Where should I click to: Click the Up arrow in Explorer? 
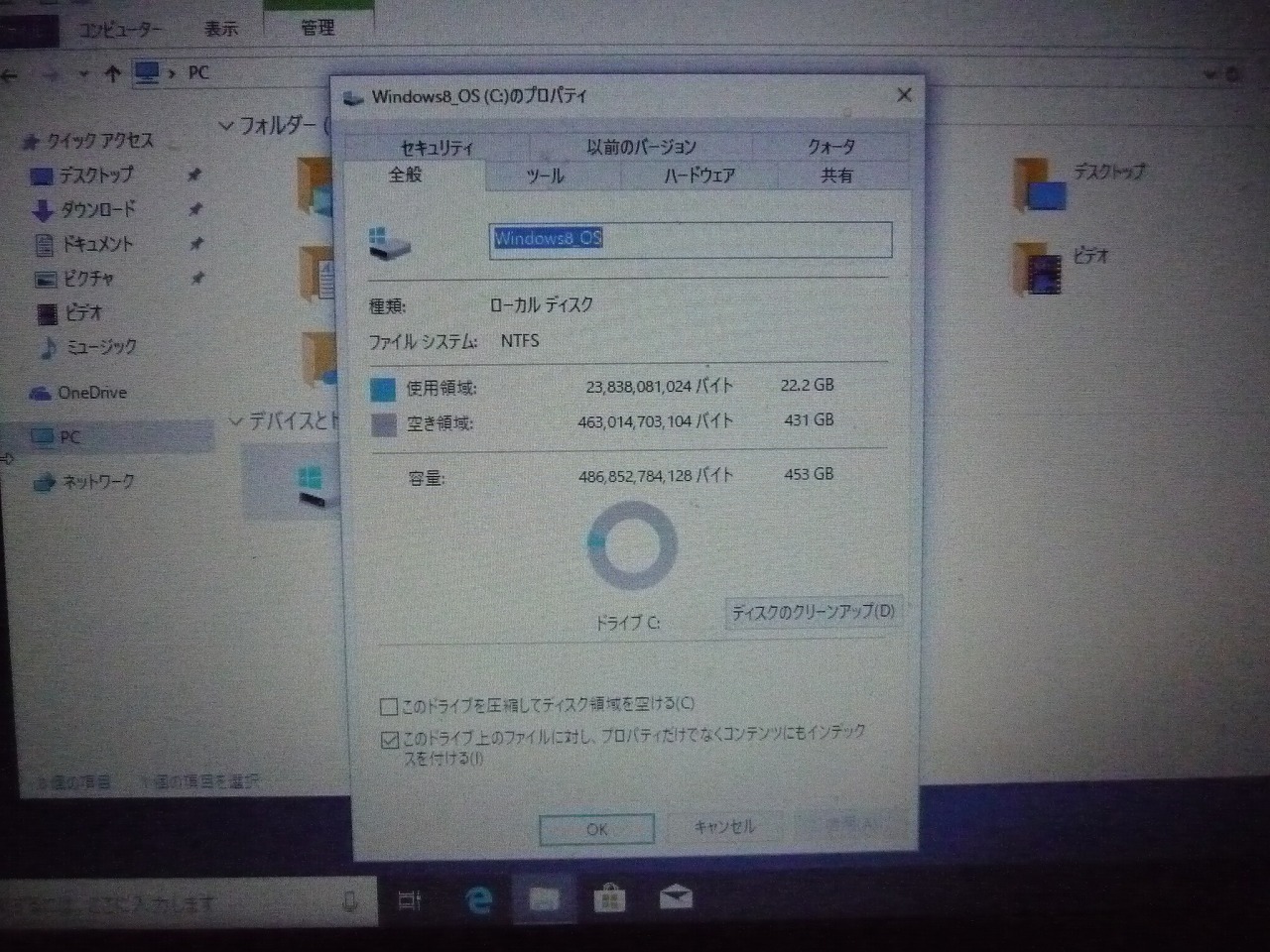(112, 74)
